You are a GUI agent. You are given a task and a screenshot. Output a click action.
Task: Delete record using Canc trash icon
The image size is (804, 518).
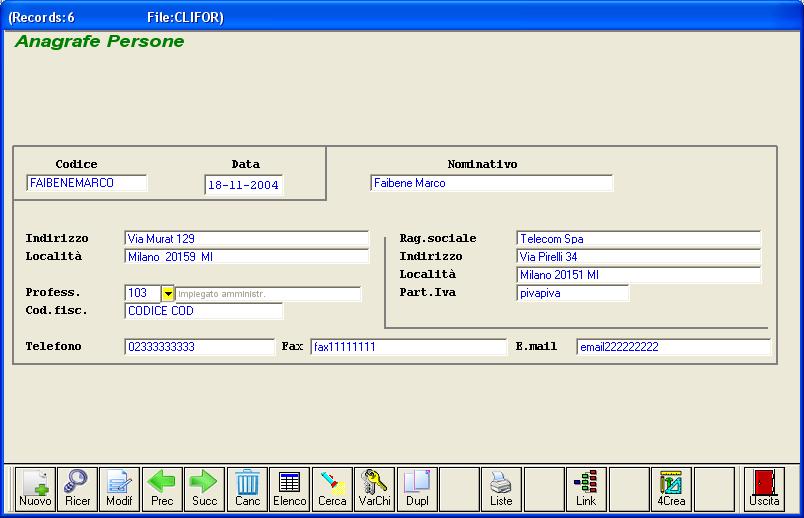[247, 487]
